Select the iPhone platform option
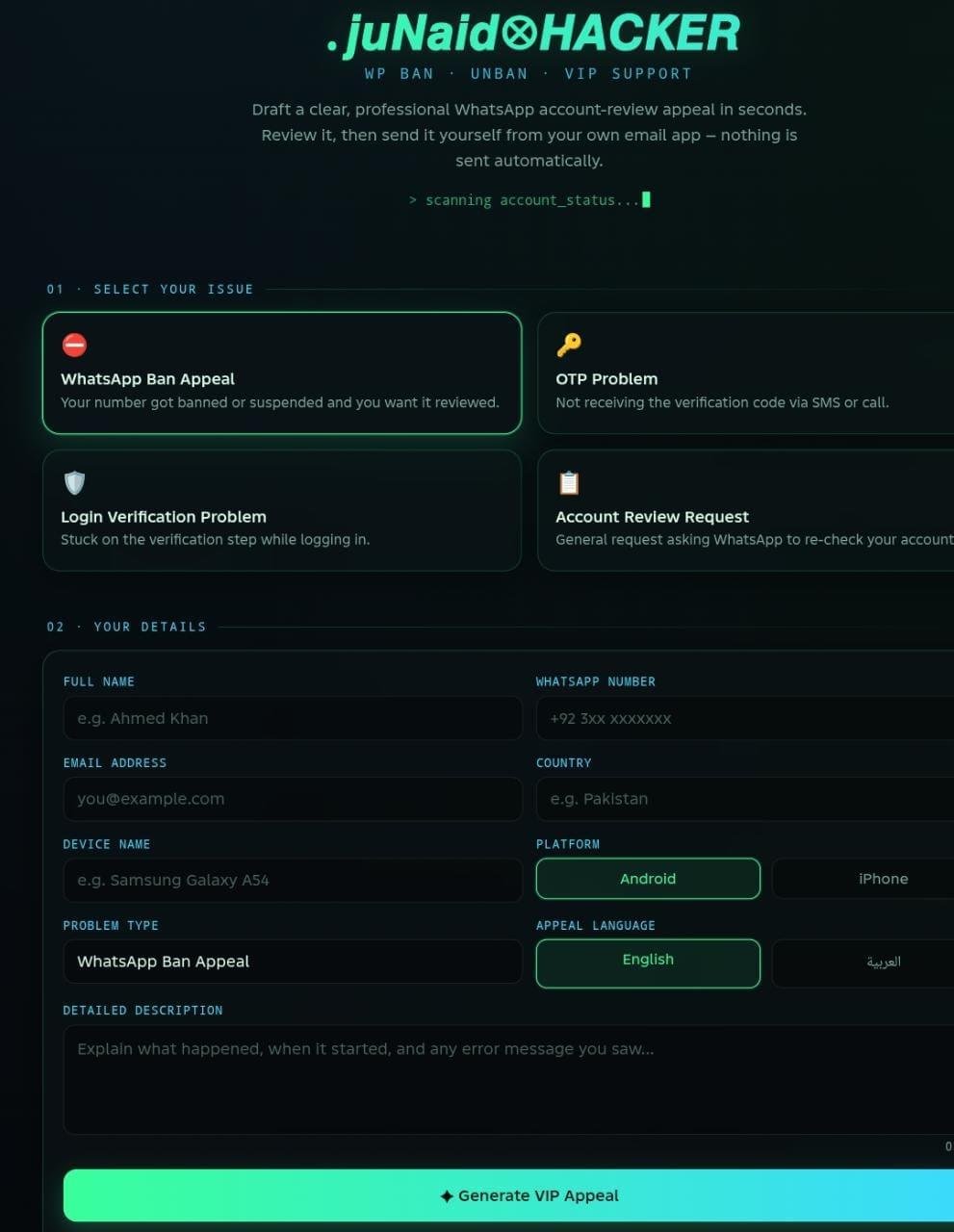954x1232 pixels. (x=864, y=879)
